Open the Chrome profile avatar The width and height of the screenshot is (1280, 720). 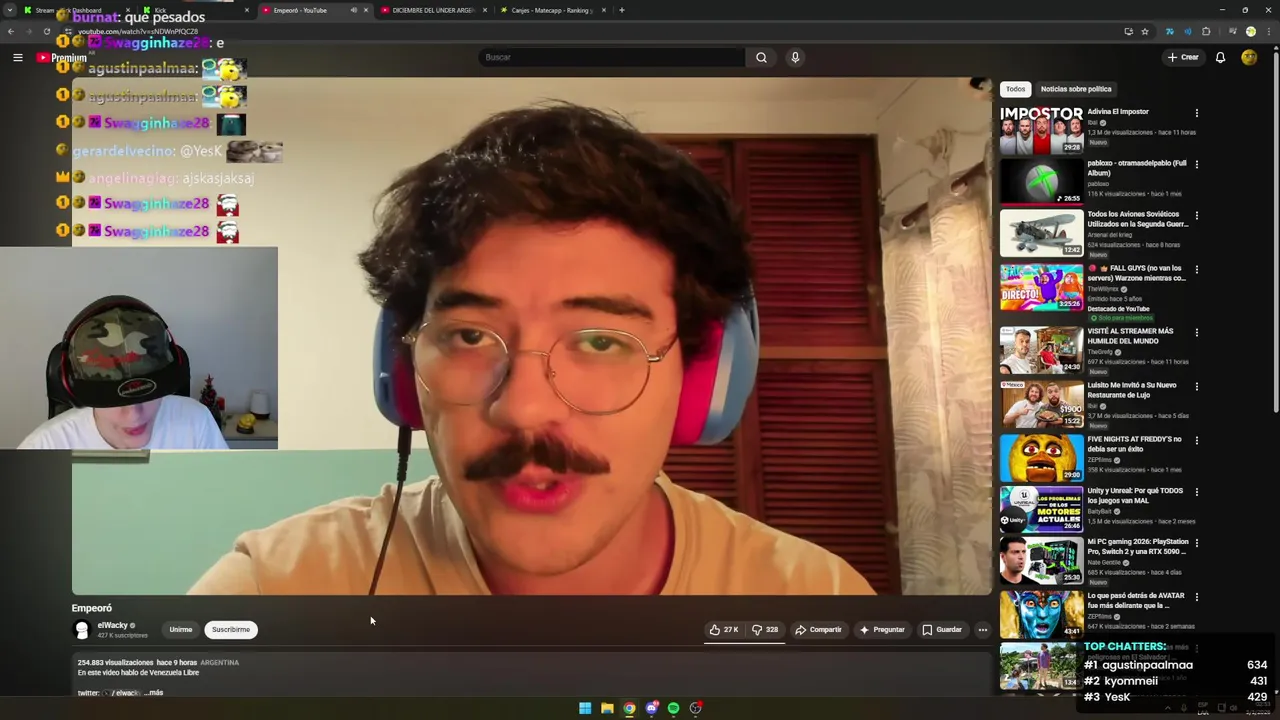click(1250, 31)
